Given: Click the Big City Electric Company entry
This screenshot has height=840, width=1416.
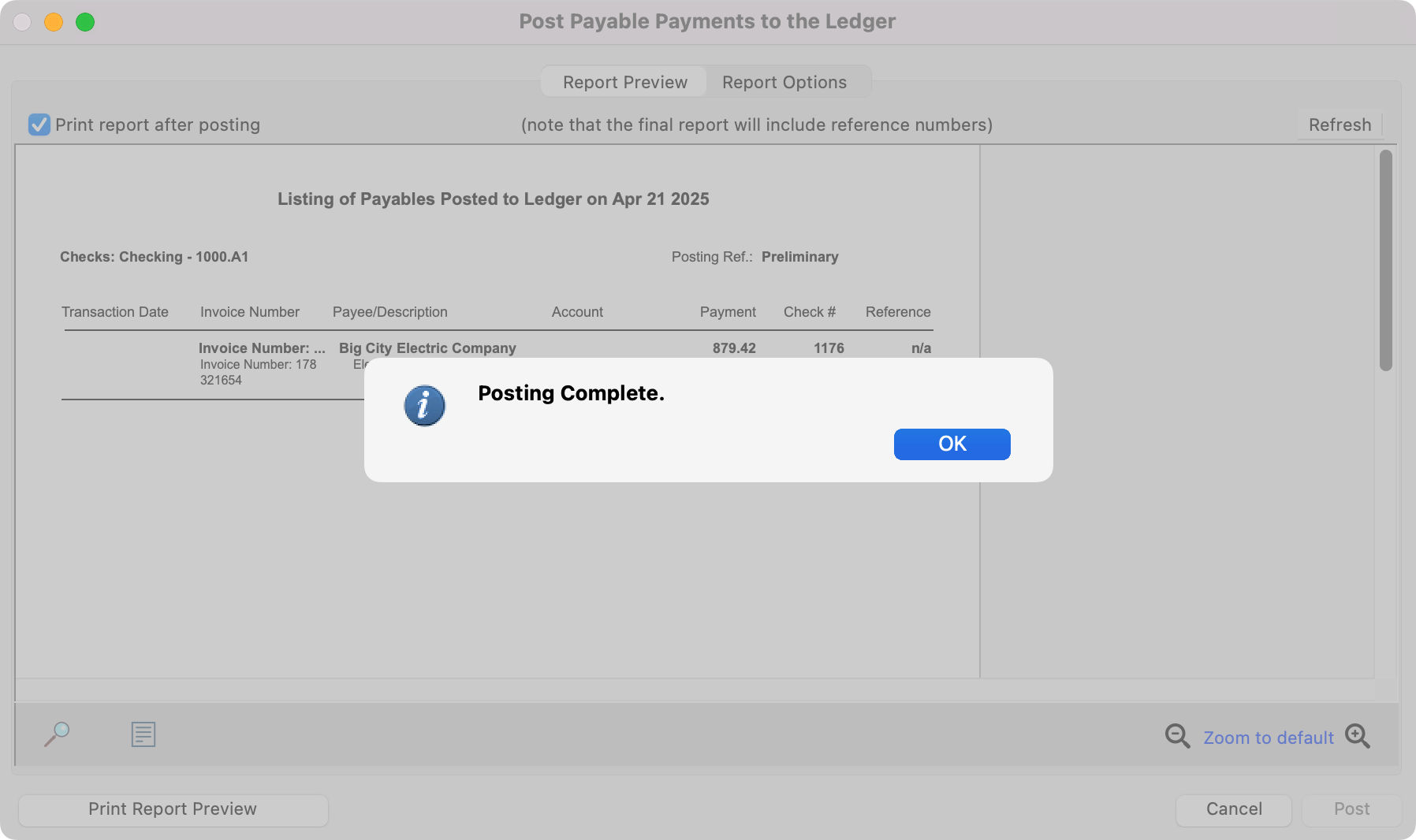Looking at the screenshot, I should click(427, 348).
